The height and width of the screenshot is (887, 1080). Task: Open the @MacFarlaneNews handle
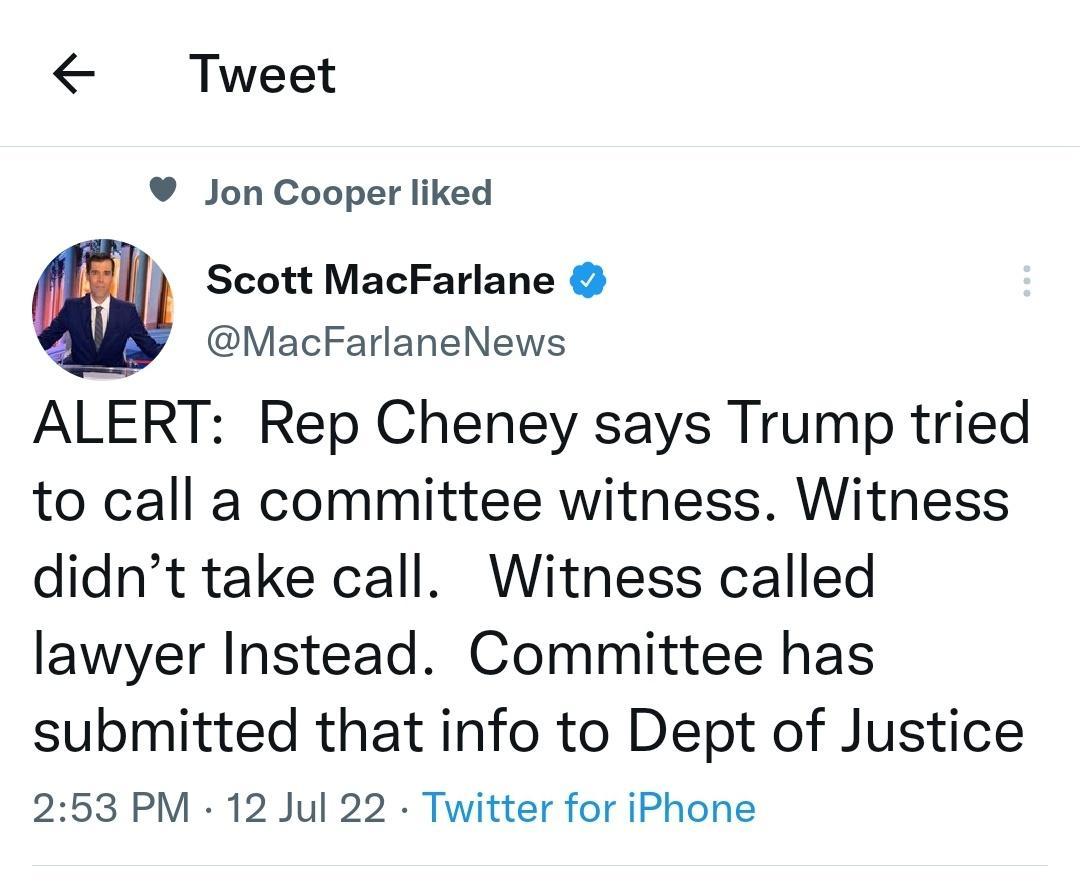tap(386, 342)
